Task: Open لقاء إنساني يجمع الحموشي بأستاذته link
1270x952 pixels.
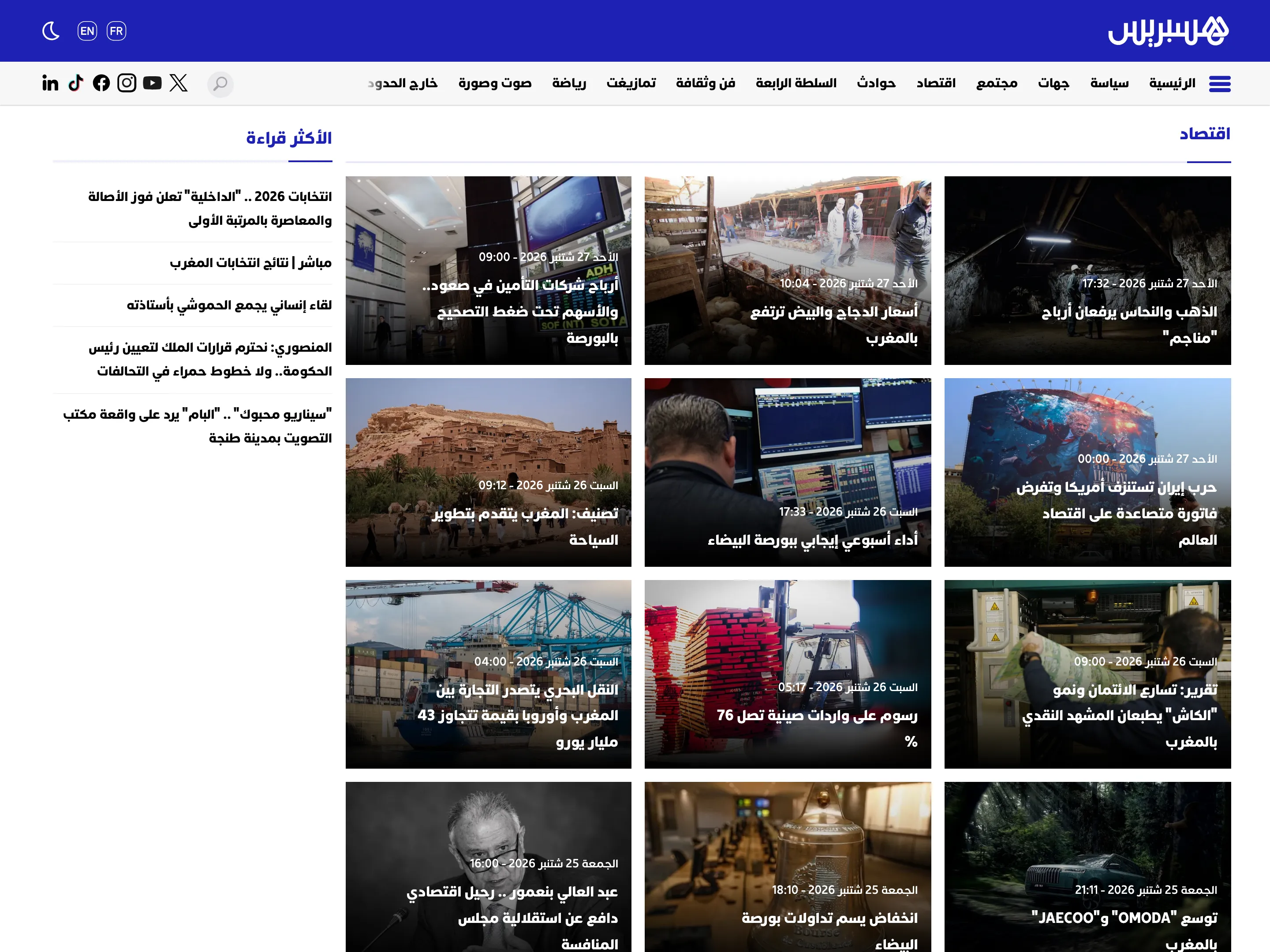Action: pos(229,305)
